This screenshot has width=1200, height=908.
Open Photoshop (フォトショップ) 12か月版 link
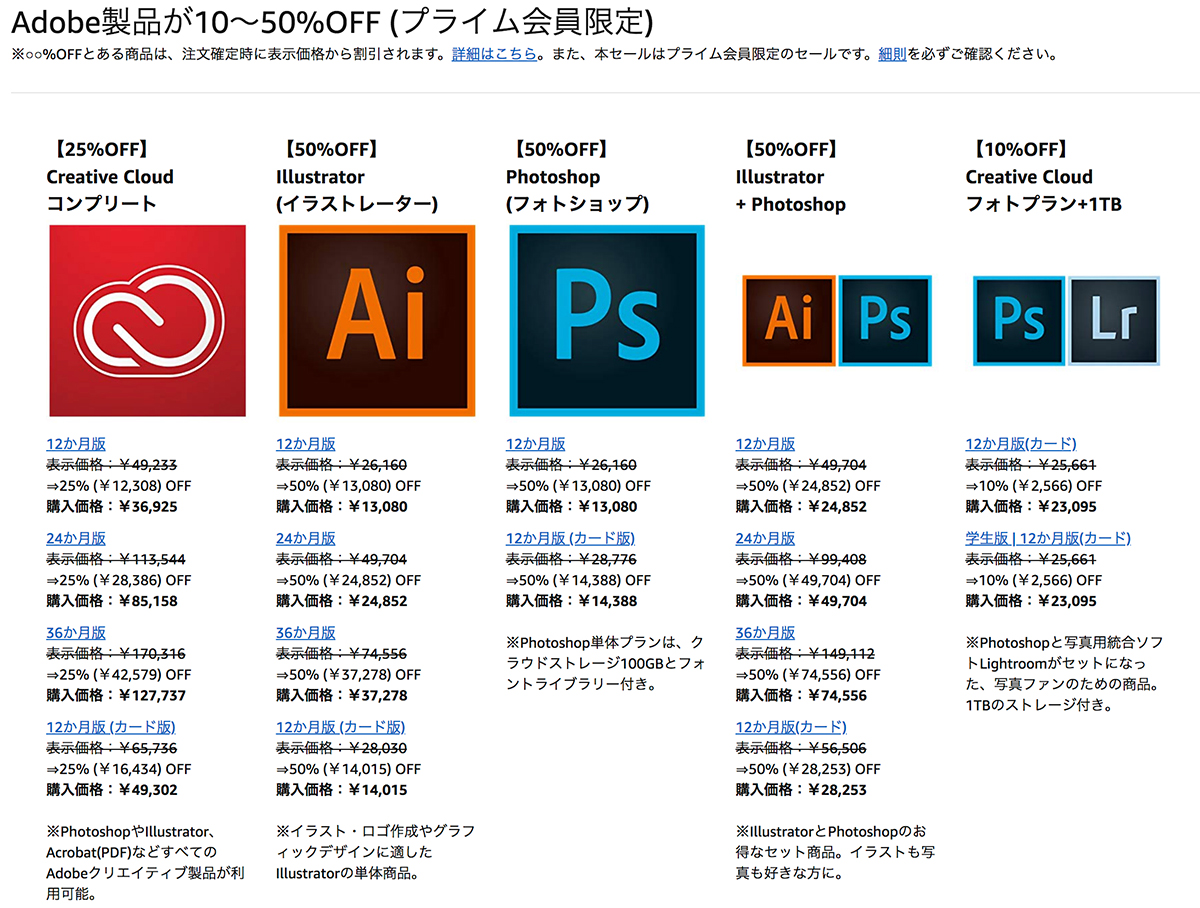pos(536,444)
